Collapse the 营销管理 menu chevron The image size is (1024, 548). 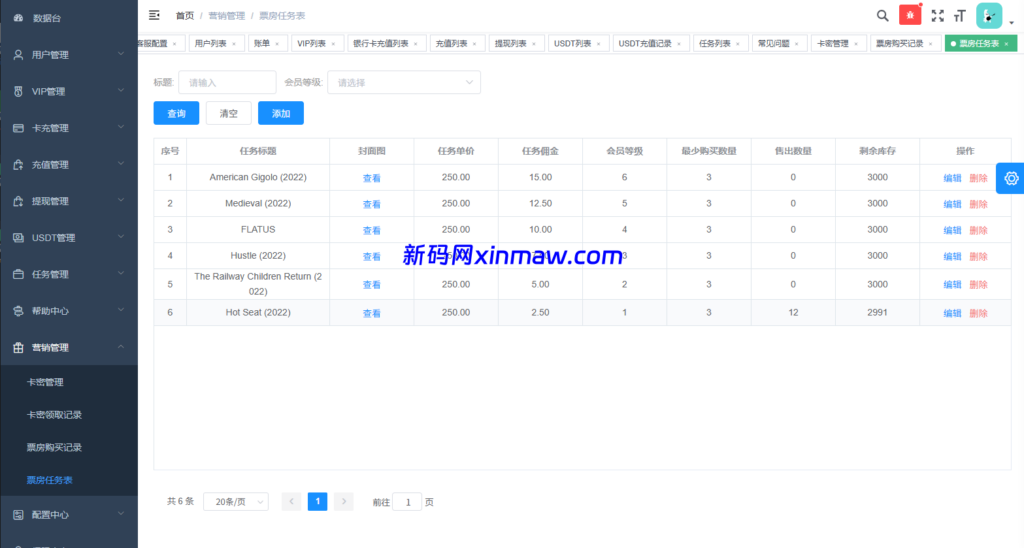point(121,347)
